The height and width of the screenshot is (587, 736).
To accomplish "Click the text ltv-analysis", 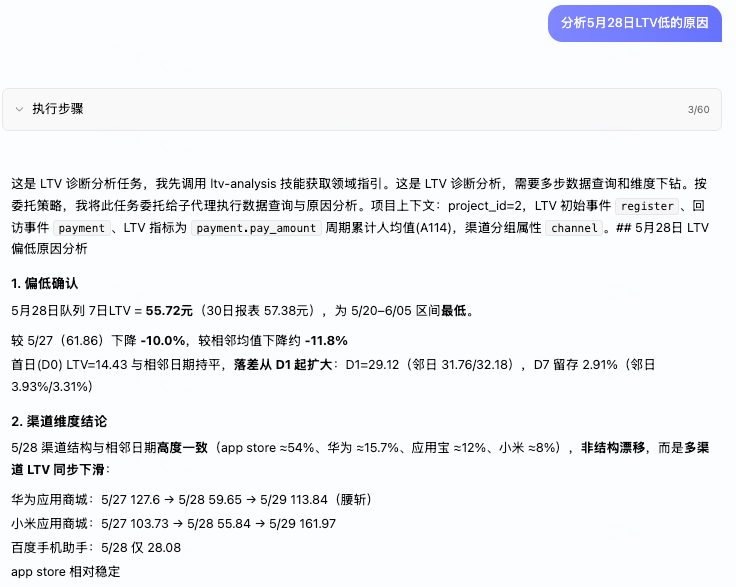I will click(x=243, y=183).
